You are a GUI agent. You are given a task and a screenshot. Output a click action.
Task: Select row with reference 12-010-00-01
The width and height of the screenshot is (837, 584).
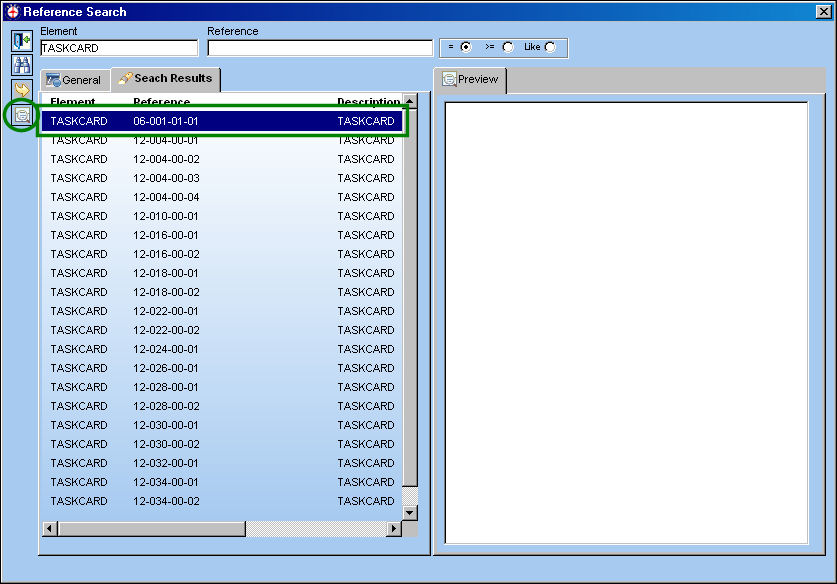222,216
